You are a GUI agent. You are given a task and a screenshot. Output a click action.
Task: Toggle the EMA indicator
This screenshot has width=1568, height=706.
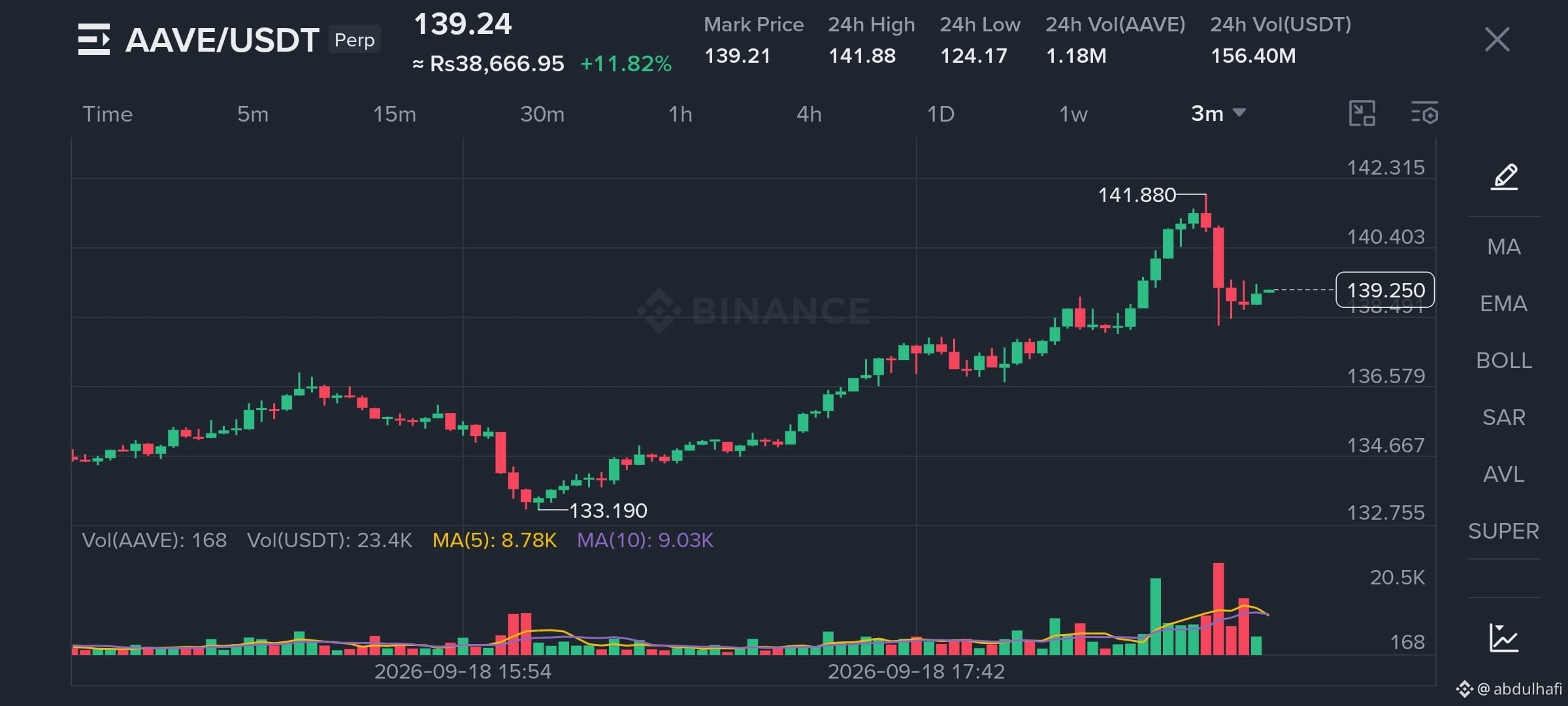coord(1504,303)
